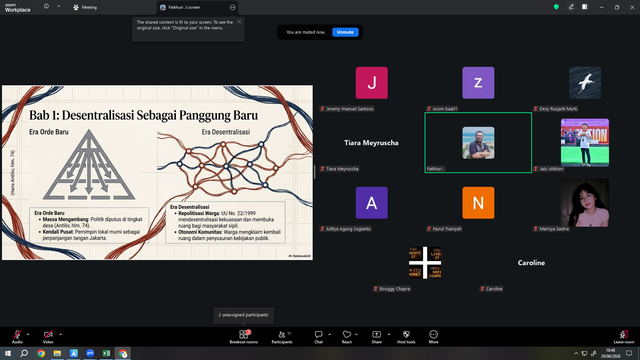Expand the Audio options arrow
The width and height of the screenshot is (640, 360).
[28, 334]
